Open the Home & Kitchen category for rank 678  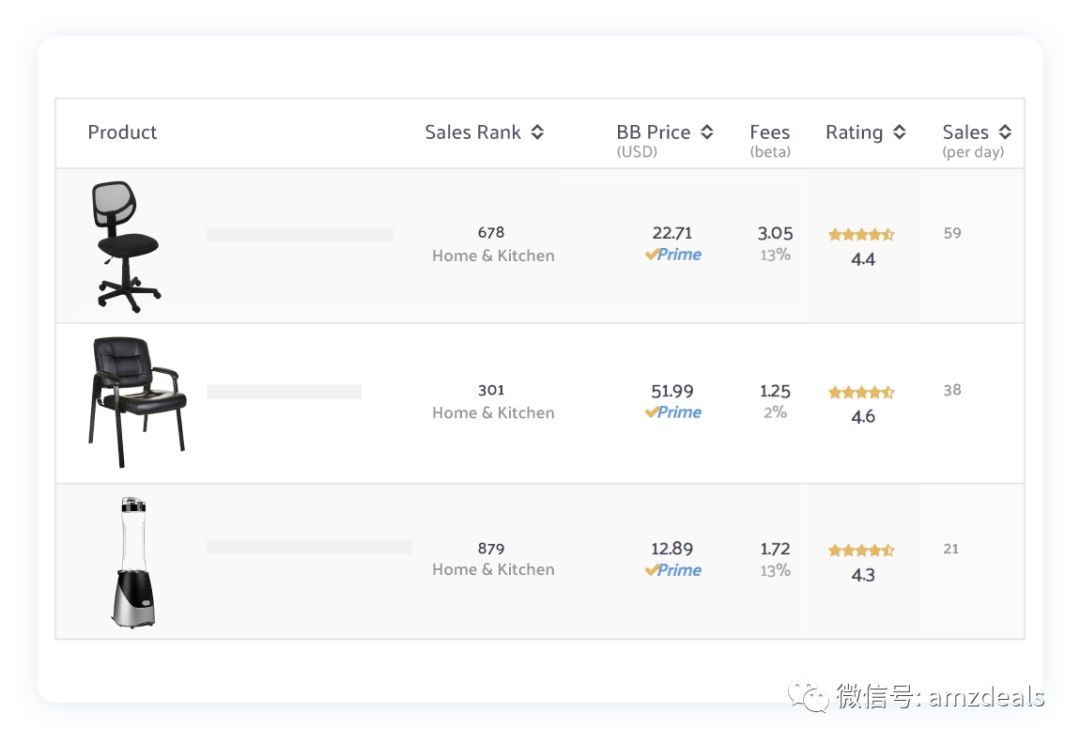(492, 256)
